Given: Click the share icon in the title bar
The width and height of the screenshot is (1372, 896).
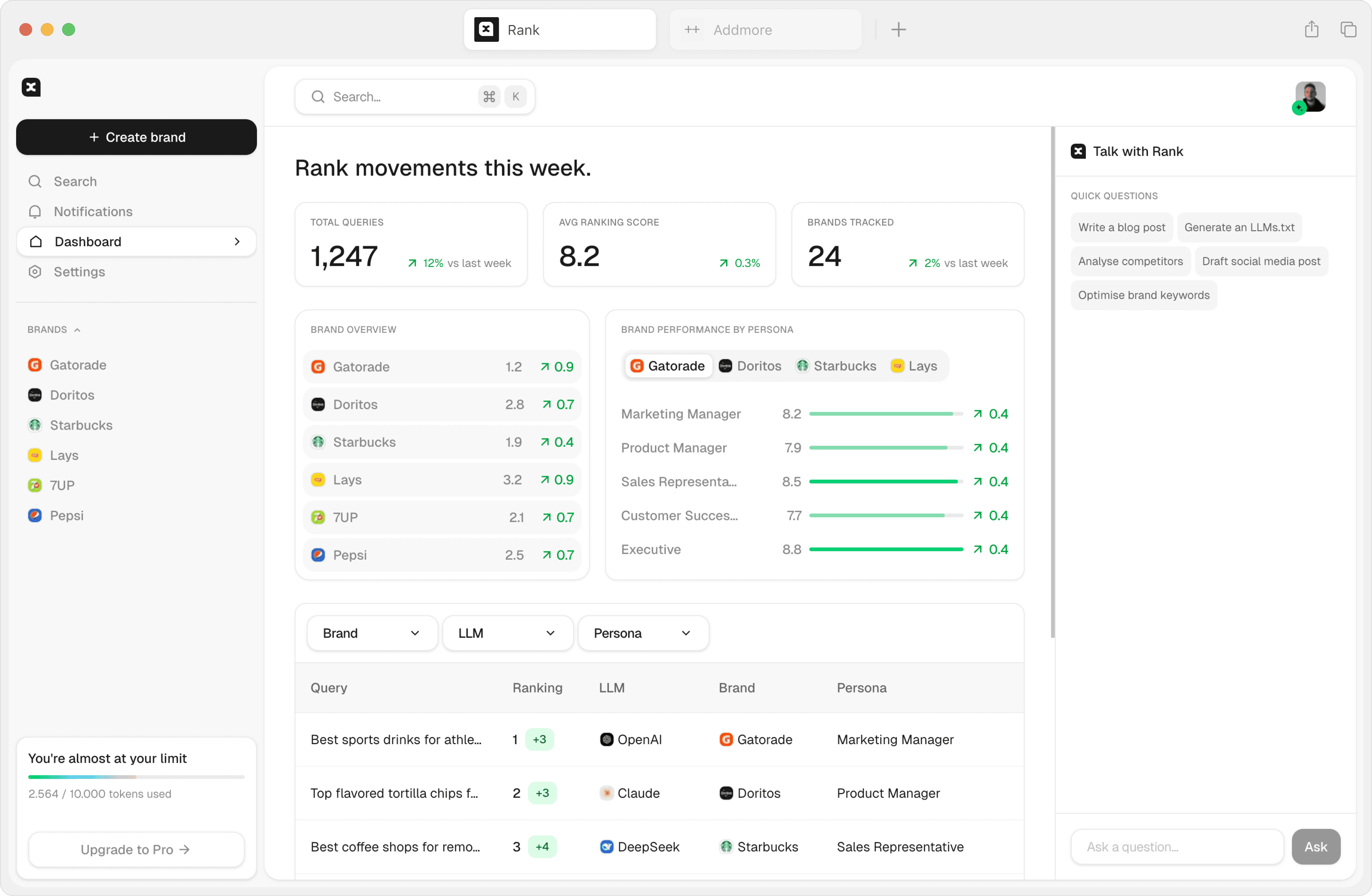Looking at the screenshot, I should coord(1312,29).
